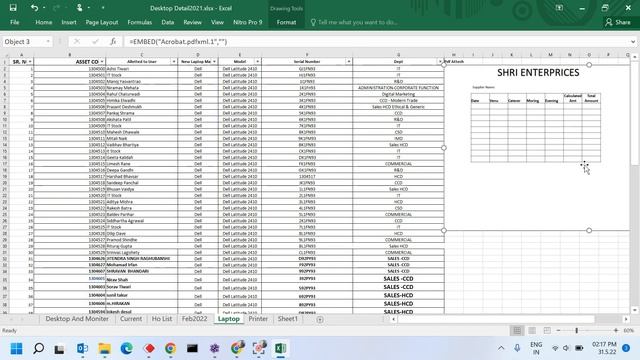This screenshot has width=640, height=360.
Task: Open Outlook from the taskbar
Action: (x=82, y=349)
